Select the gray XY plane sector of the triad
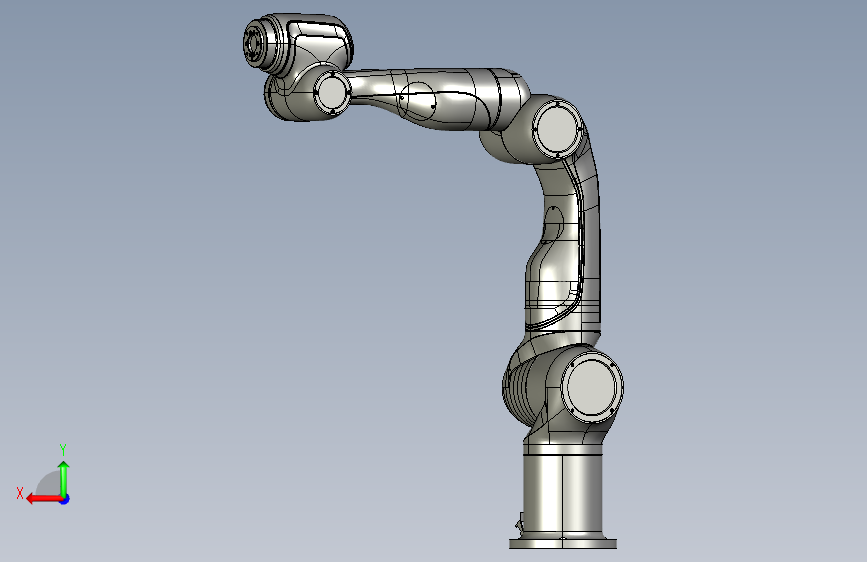This screenshot has width=867, height=562. pyautogui.click(x=49, y=485)
